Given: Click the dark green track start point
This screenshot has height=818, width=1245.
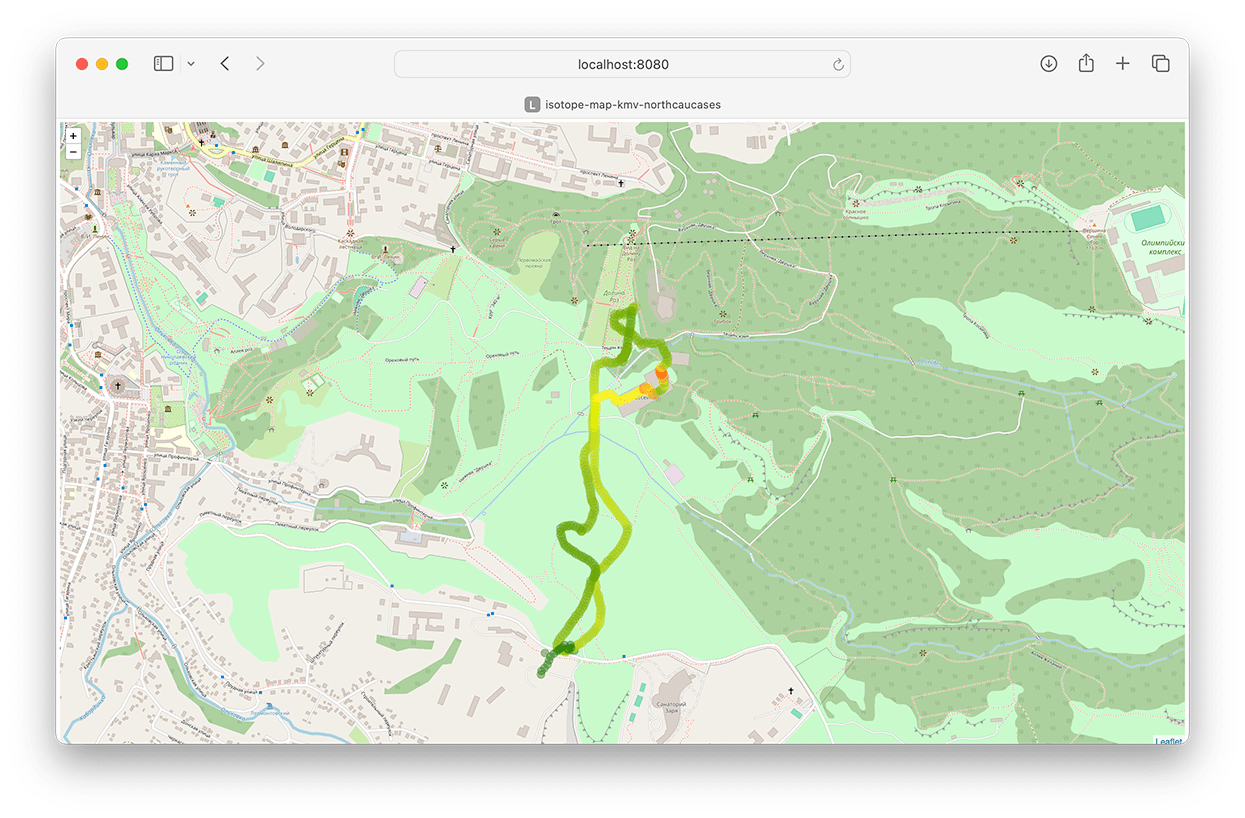Looking at the screenshot, I should pyautogui.click(x=543, y=671).
